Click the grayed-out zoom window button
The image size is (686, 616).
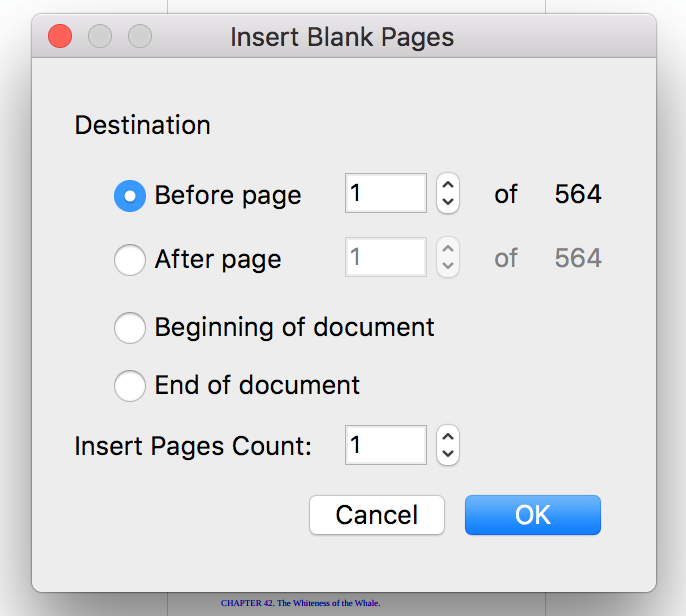pos(140,36)
